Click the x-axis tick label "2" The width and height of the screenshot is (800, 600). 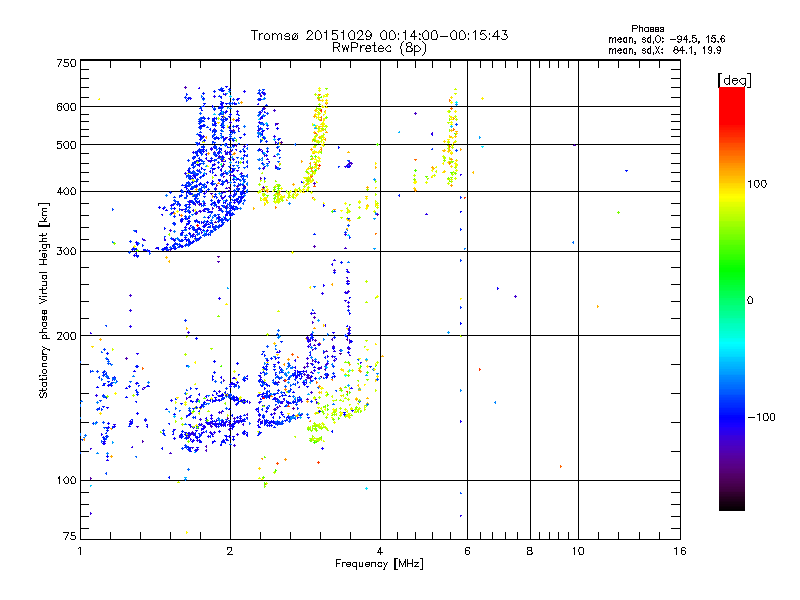pyautogui.click(x=230, y=551)
